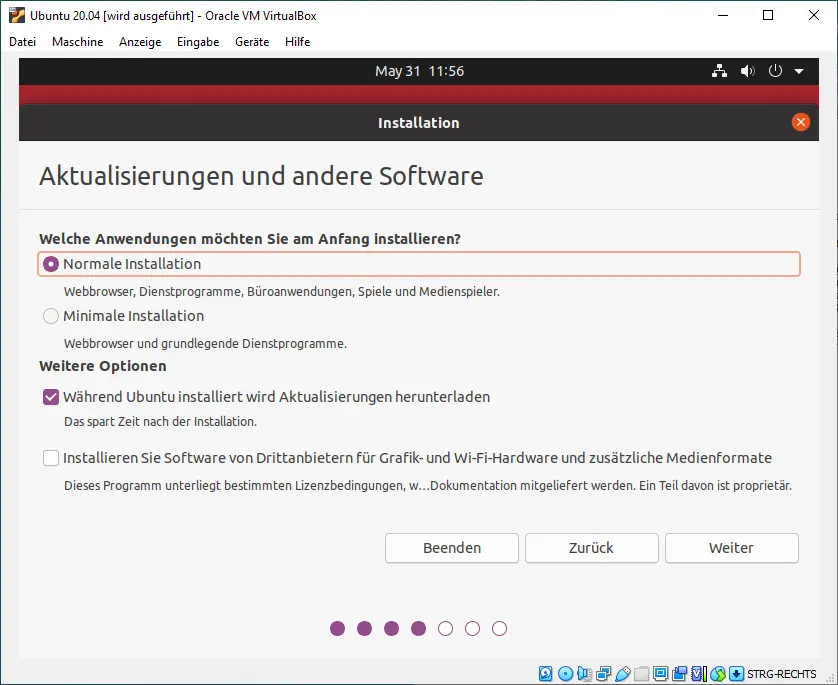Select the Minimale Installation radio button
The image size is (838, 685).
pyautogui.click(x=50, y=315)
